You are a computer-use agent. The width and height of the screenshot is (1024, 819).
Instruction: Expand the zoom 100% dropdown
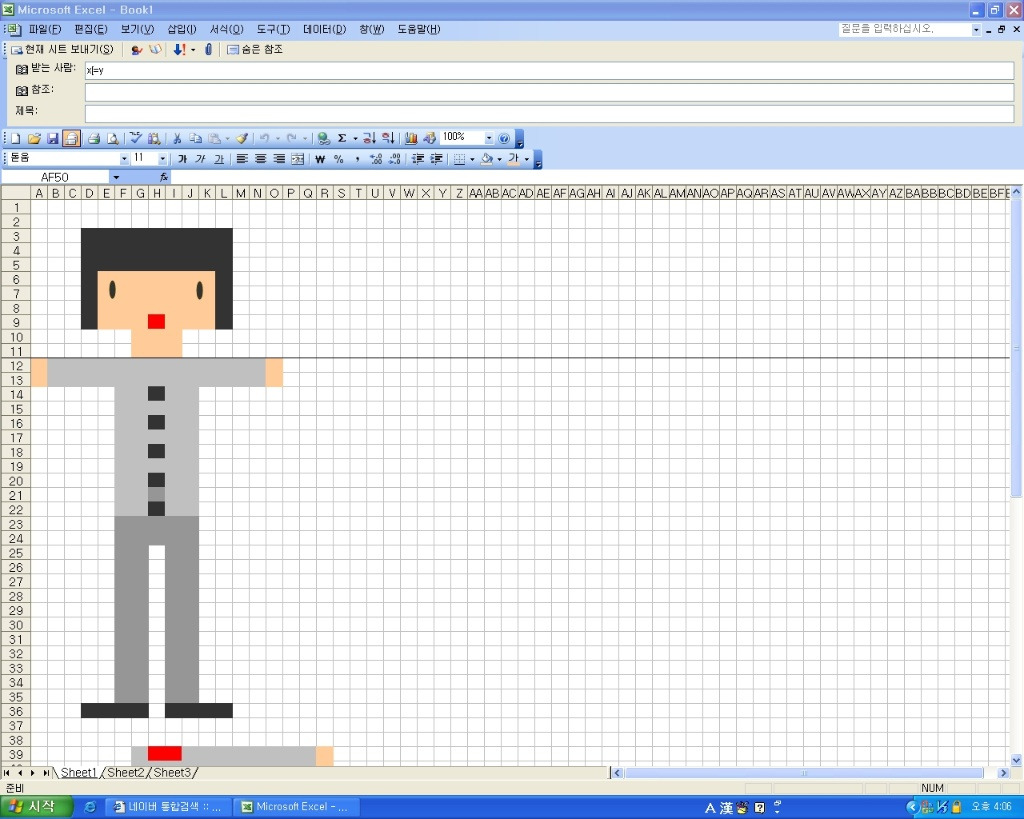click(x=488, y=138)
